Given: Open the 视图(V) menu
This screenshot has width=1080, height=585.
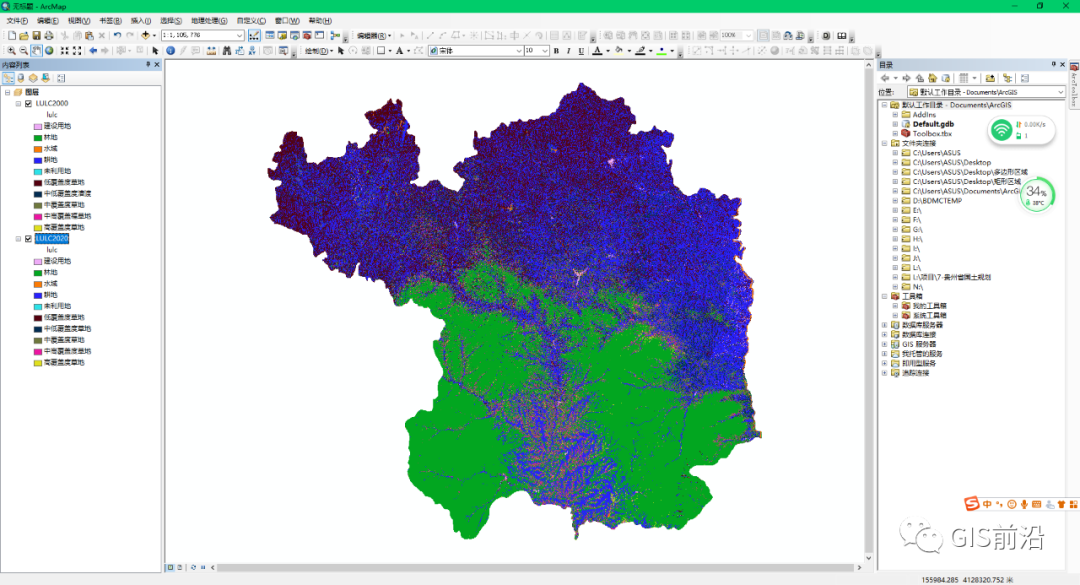Looking at the screenshot, I should (x=79, y=21).
